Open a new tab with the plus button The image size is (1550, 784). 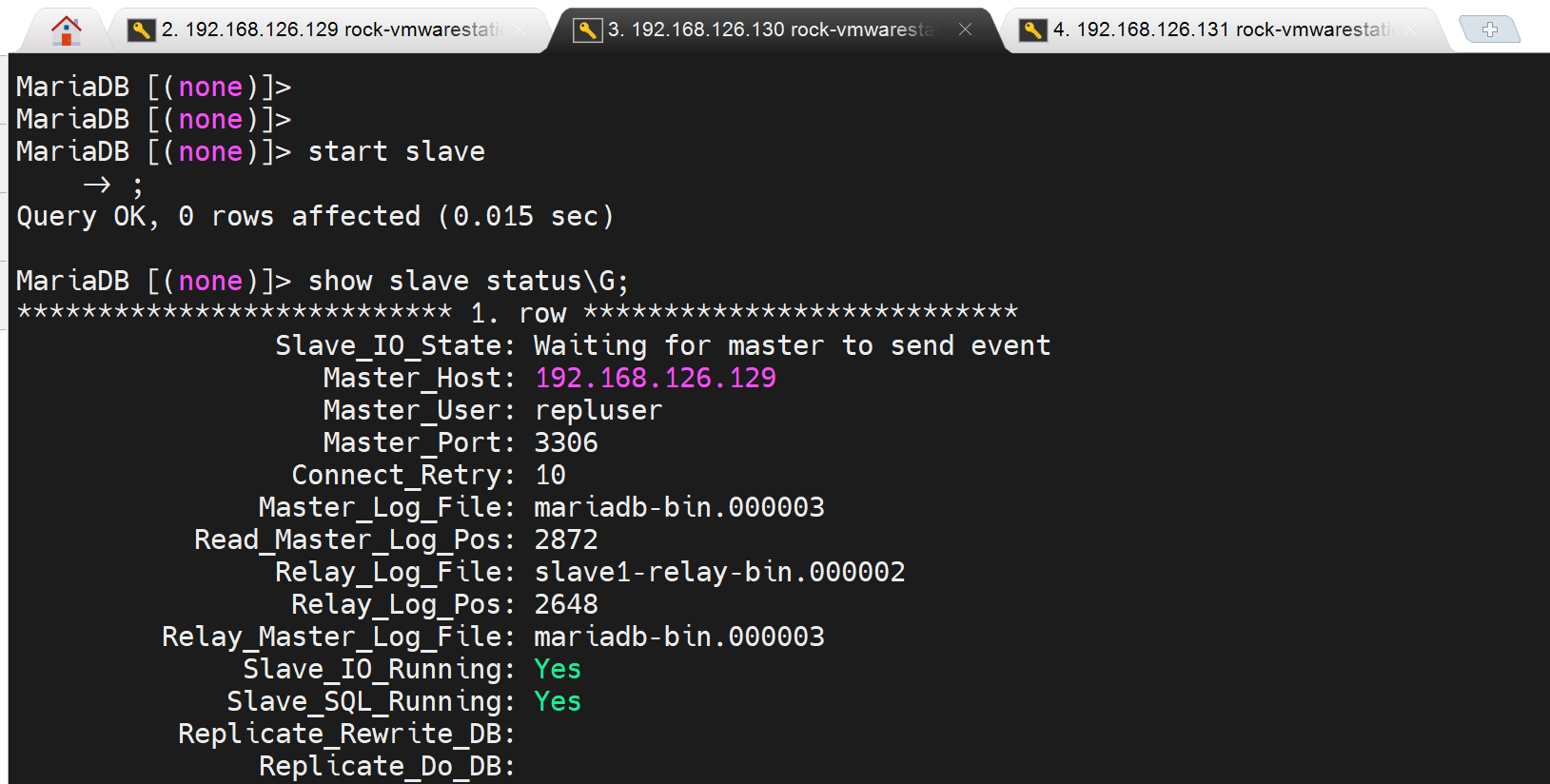click(x=1489, y=30)
